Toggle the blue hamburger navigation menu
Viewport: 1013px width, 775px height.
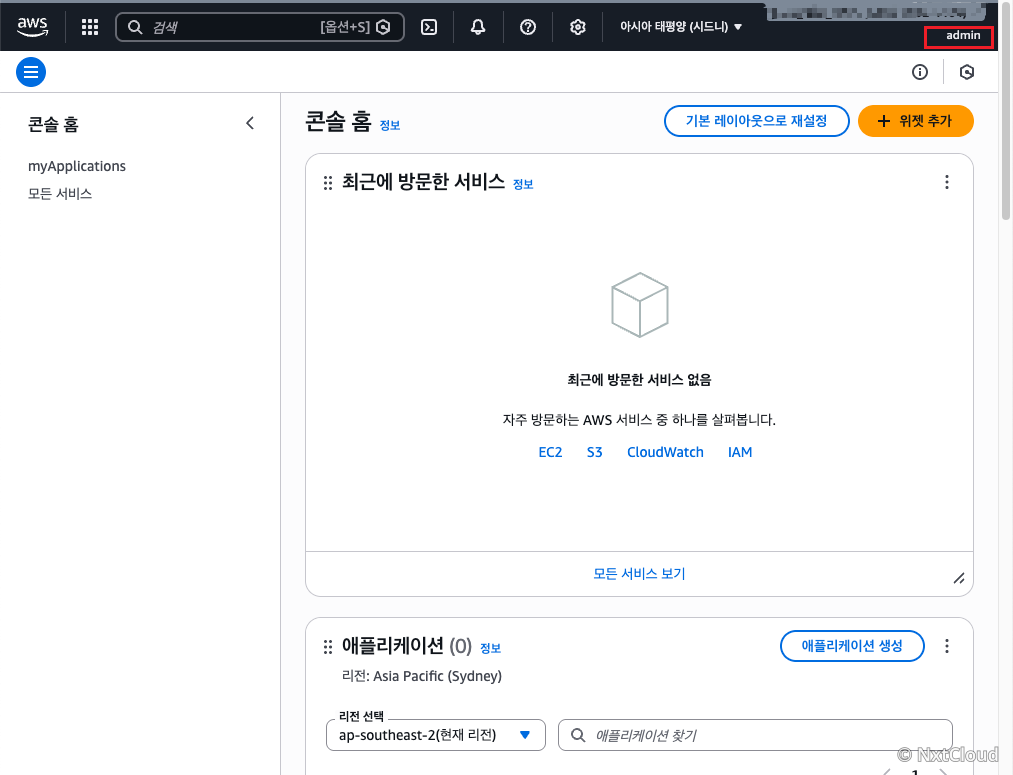(x=31, y=72)
